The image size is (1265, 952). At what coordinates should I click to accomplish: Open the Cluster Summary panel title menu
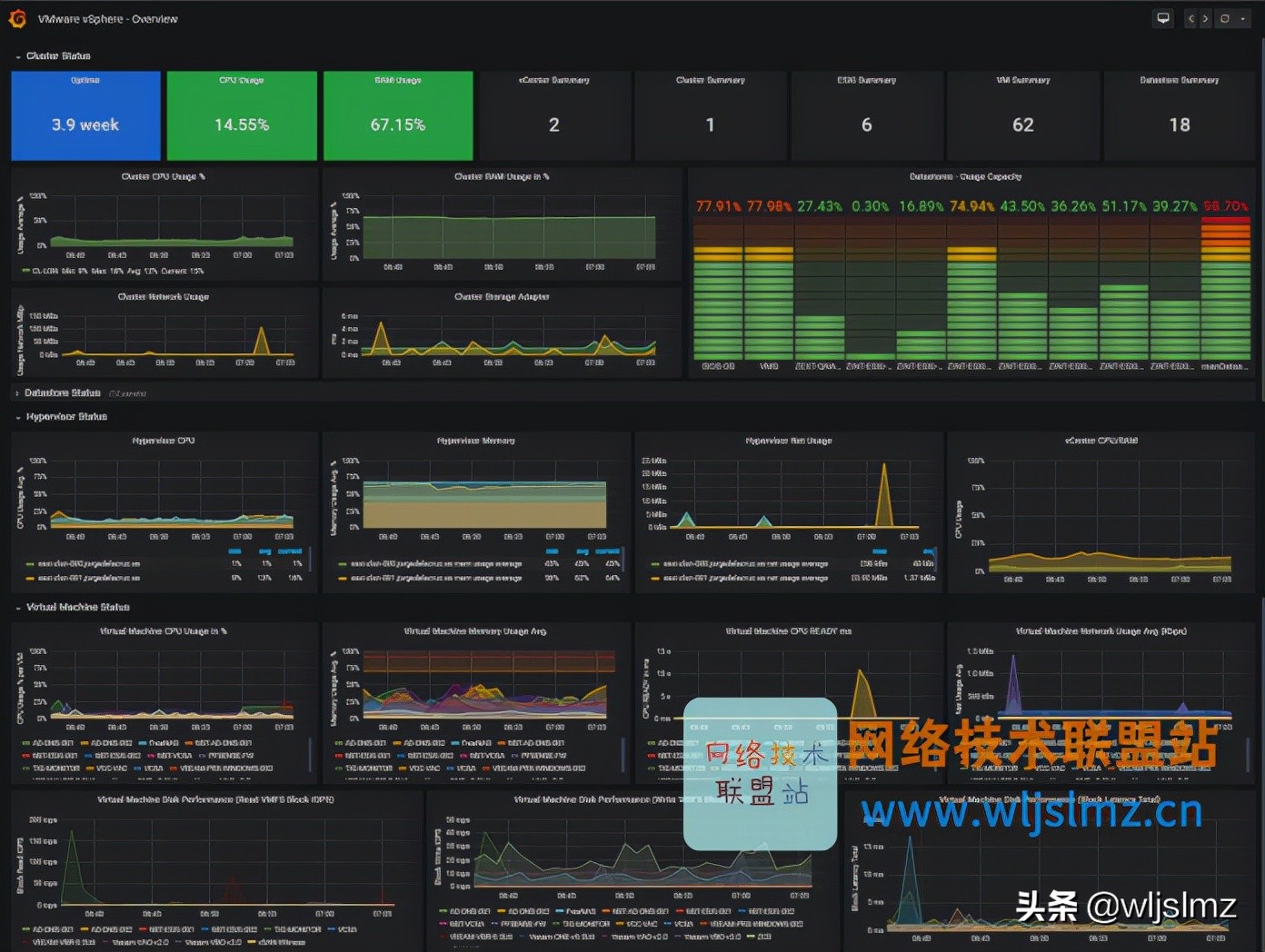[x=711, y=80]
